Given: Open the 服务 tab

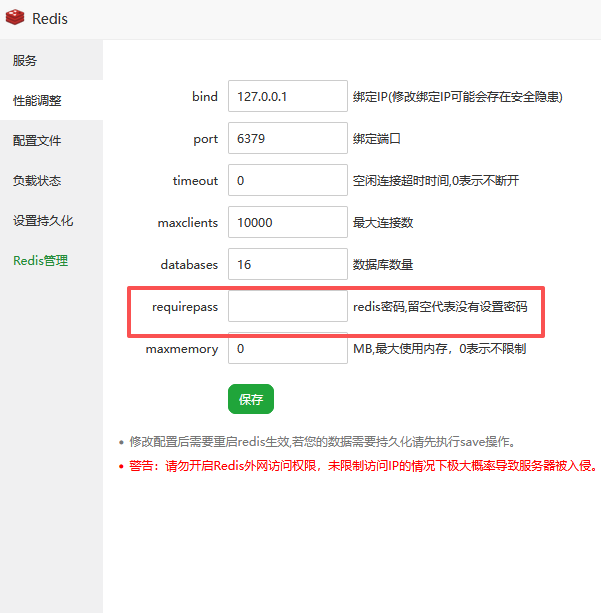Looking at the screenshot, I should [x=51, y=60].
